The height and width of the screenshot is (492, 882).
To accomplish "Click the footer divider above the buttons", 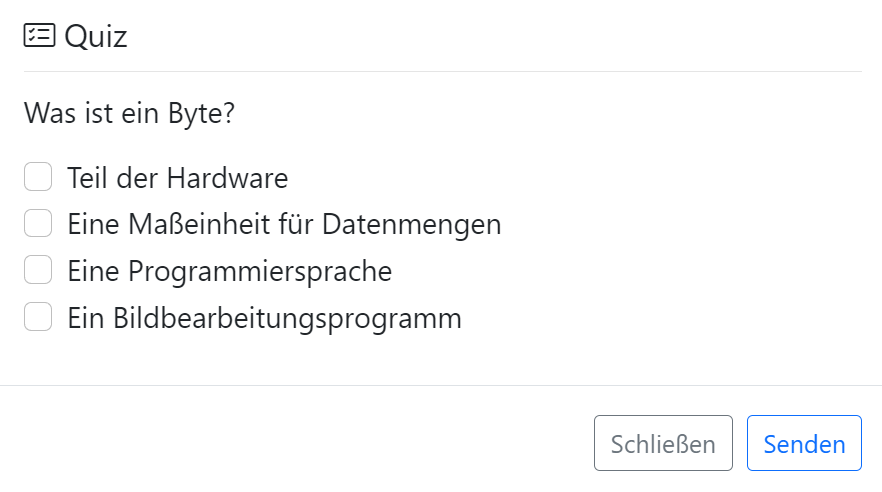I will 441,385.
